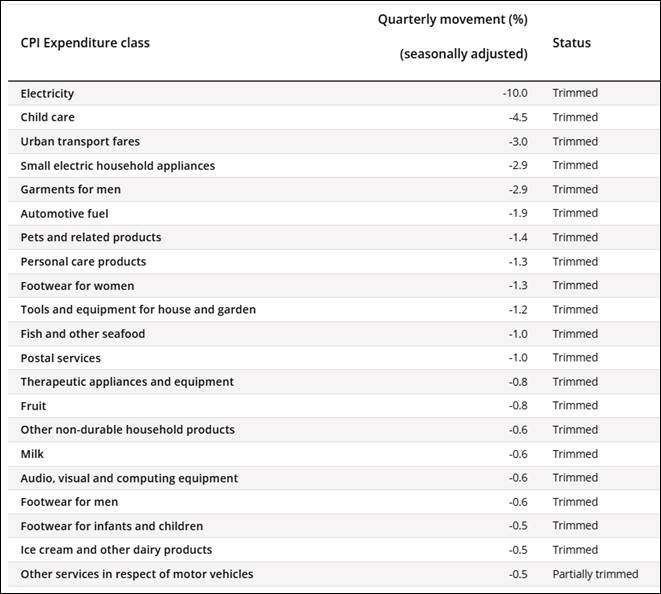
Task: Click the Fish and other seafood label
Action: point(82,334)
